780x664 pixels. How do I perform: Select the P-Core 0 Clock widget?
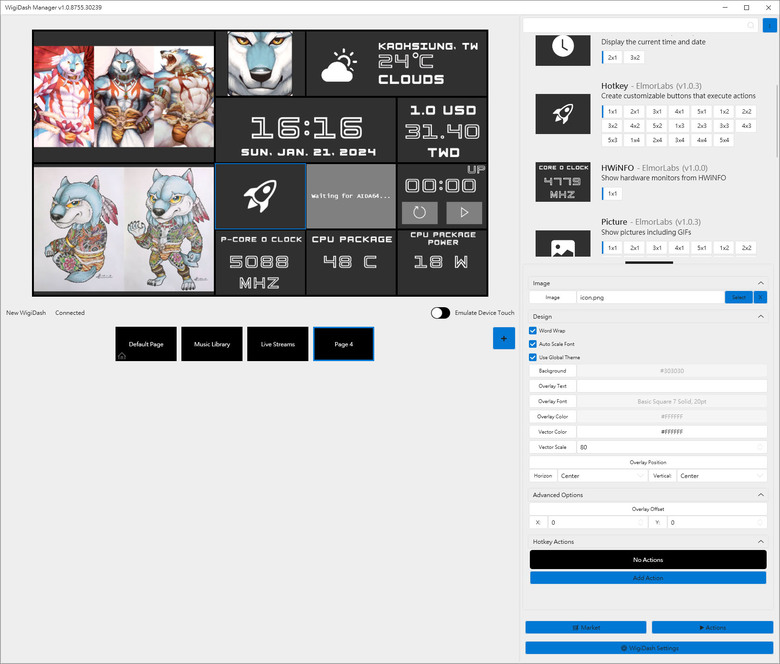tap(260, 263)
